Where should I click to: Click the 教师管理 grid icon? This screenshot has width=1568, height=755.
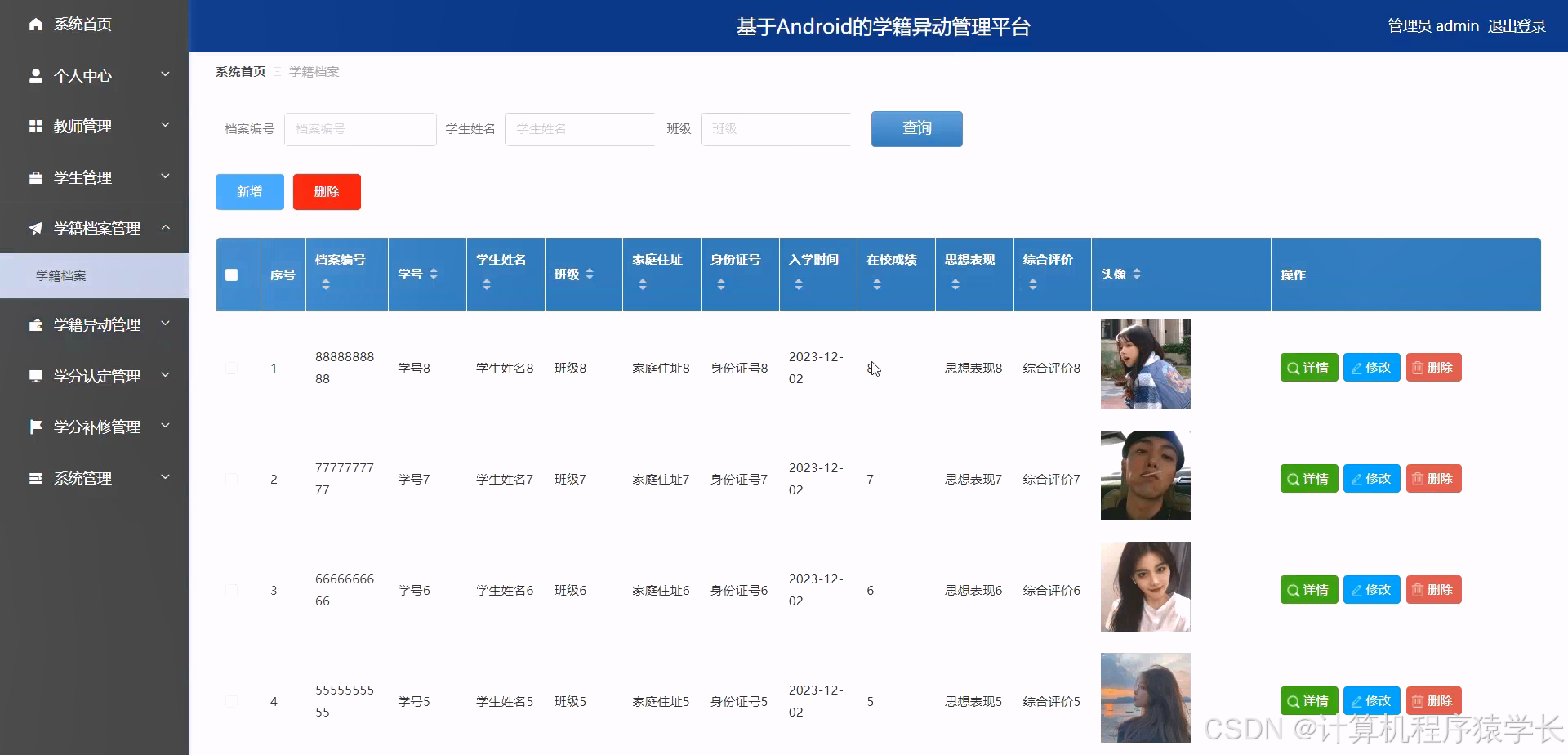(x=35, y=126)
